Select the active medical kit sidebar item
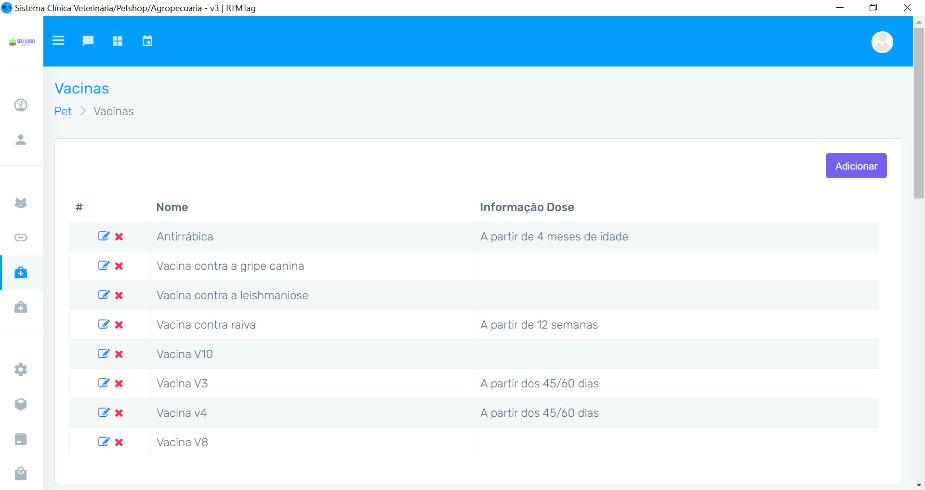 click(x=21, y=272)
